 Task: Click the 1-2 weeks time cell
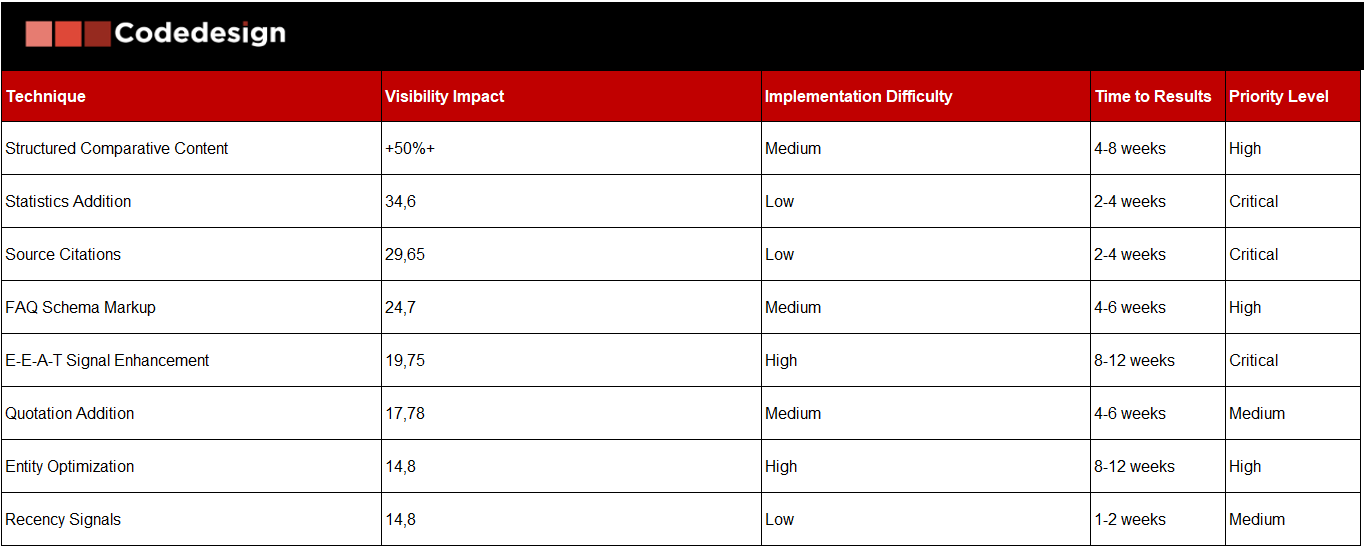pos(1130,520)
